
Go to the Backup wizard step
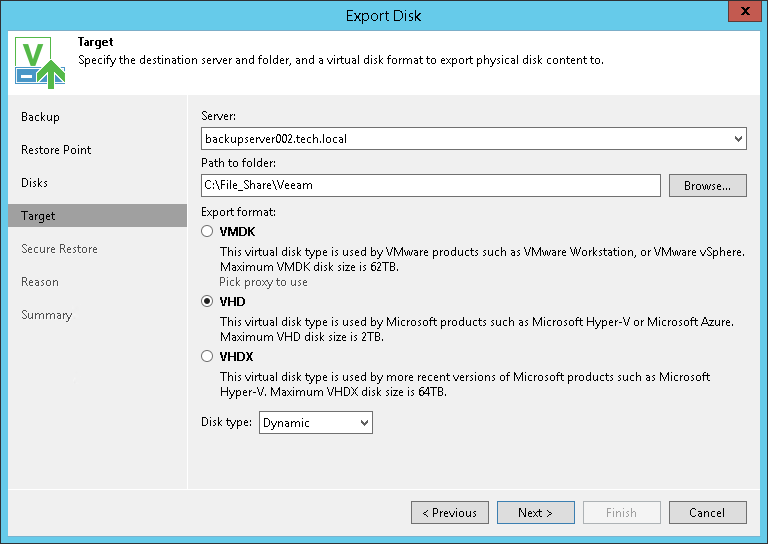pyautogui.click(x=40, y=117)
